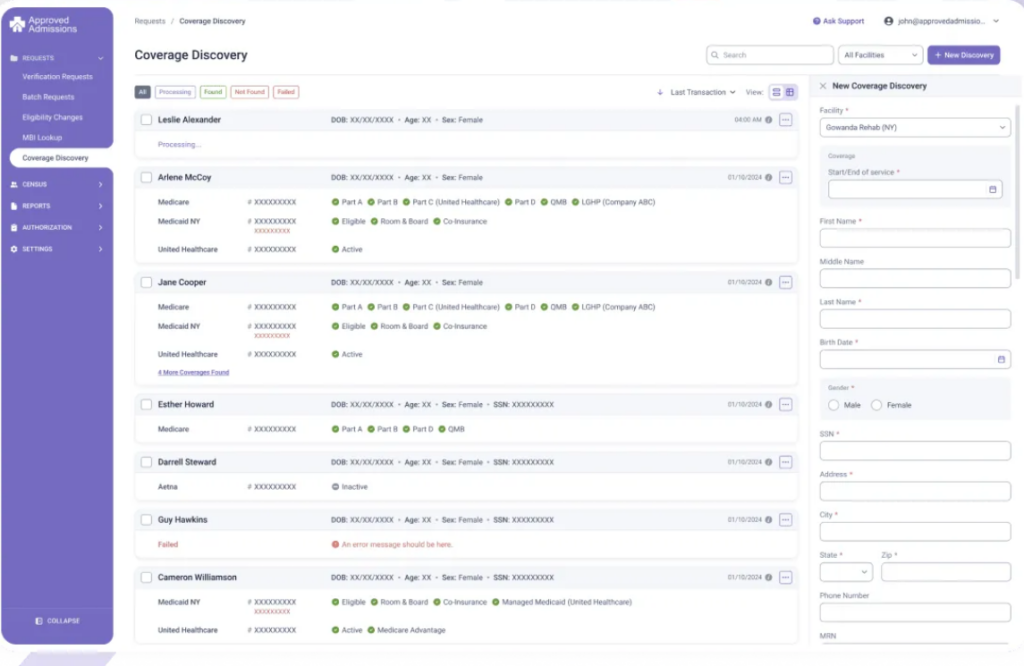
Task: Toggle the sort direction arrow icon
Action: (660, 92)
